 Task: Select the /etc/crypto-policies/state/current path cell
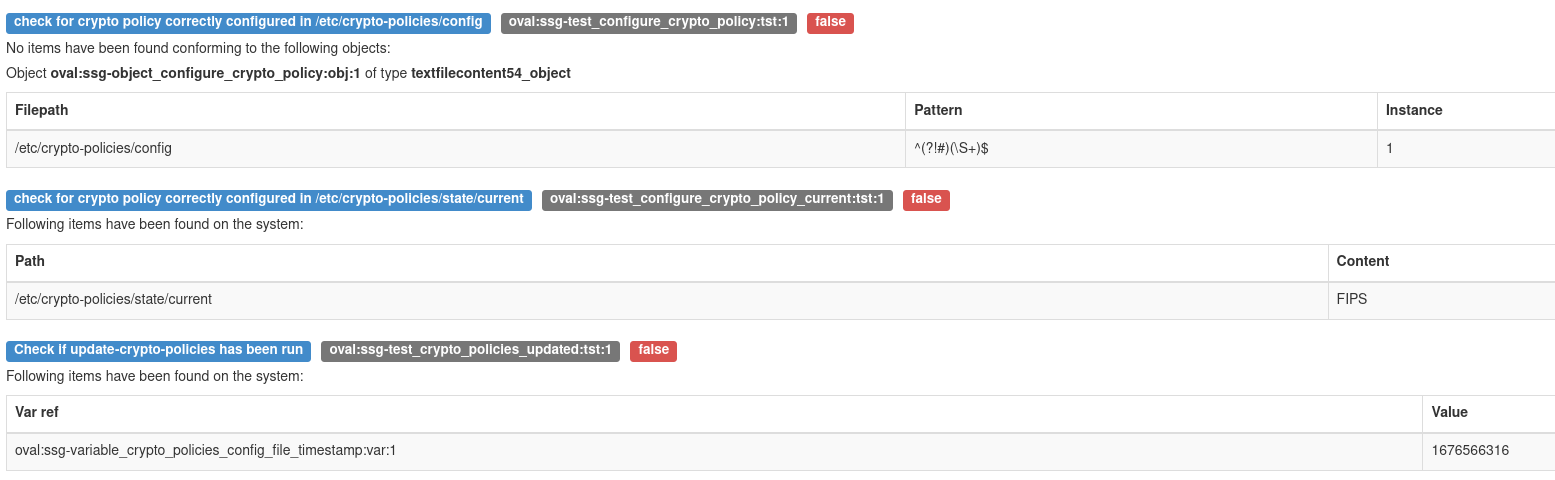(x=113, y=299)
